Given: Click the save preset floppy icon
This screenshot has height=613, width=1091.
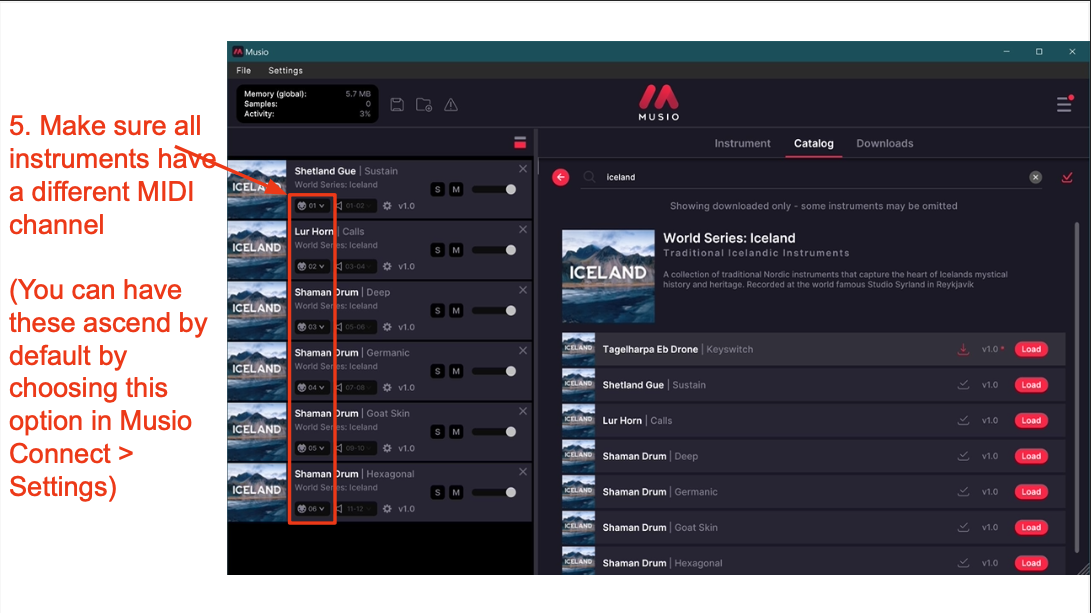Looking at the screenshot, I should pyautogui.click(x=397, y=105).
